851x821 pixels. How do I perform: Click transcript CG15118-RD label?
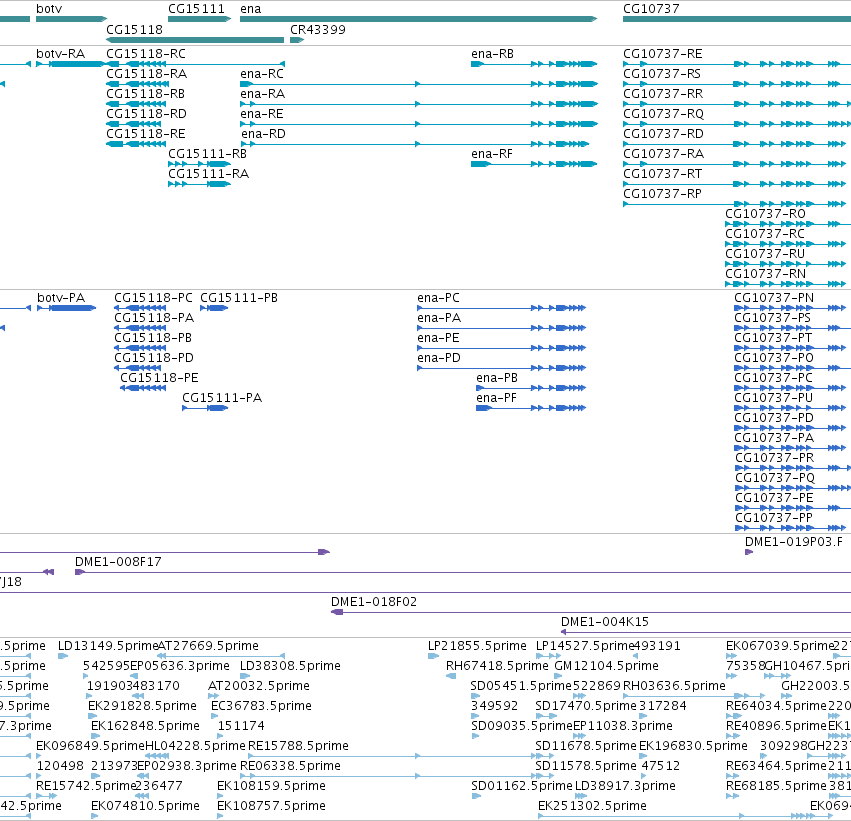coord(146,114)
